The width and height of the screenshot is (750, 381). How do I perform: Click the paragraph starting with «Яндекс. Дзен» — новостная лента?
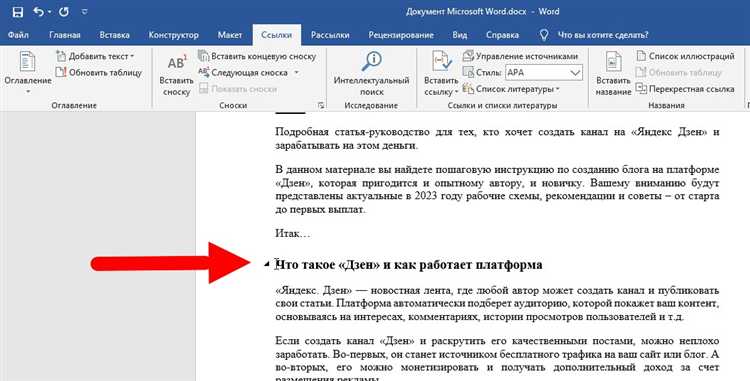pyautogui.click(x=497, y=304)
